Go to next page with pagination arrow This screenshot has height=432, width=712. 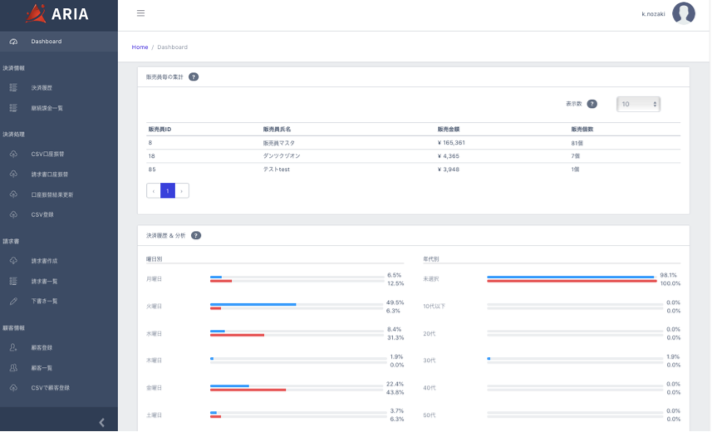(x=182, y=190)
